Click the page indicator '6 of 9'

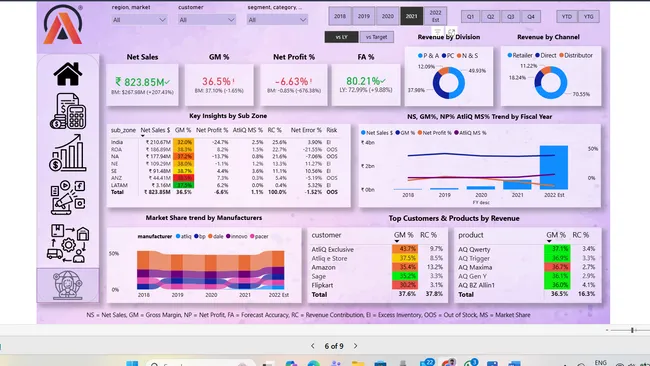334,346
